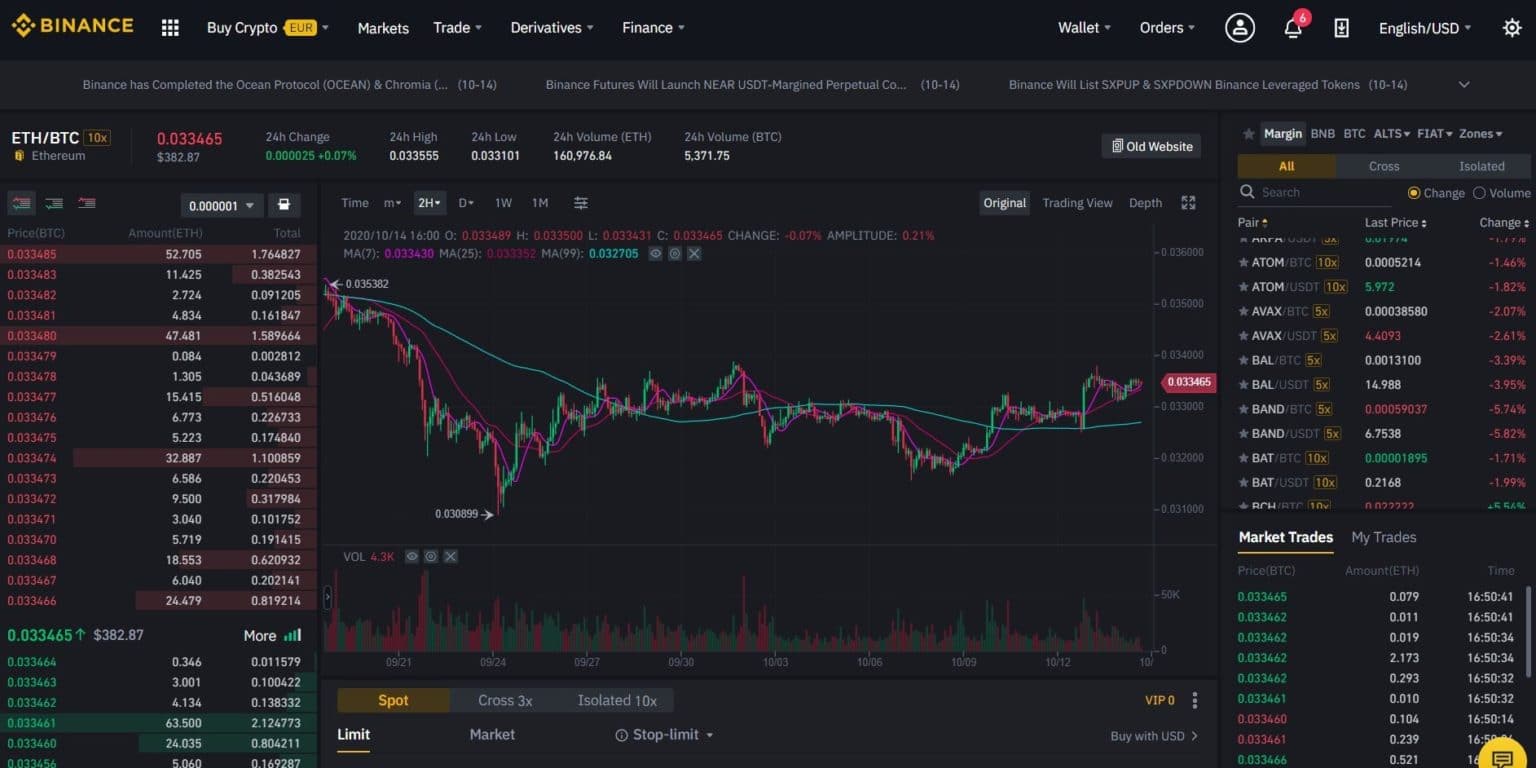Open the settings gear icon
This screenshot has height=768, width=1536.
[1512, 28]
